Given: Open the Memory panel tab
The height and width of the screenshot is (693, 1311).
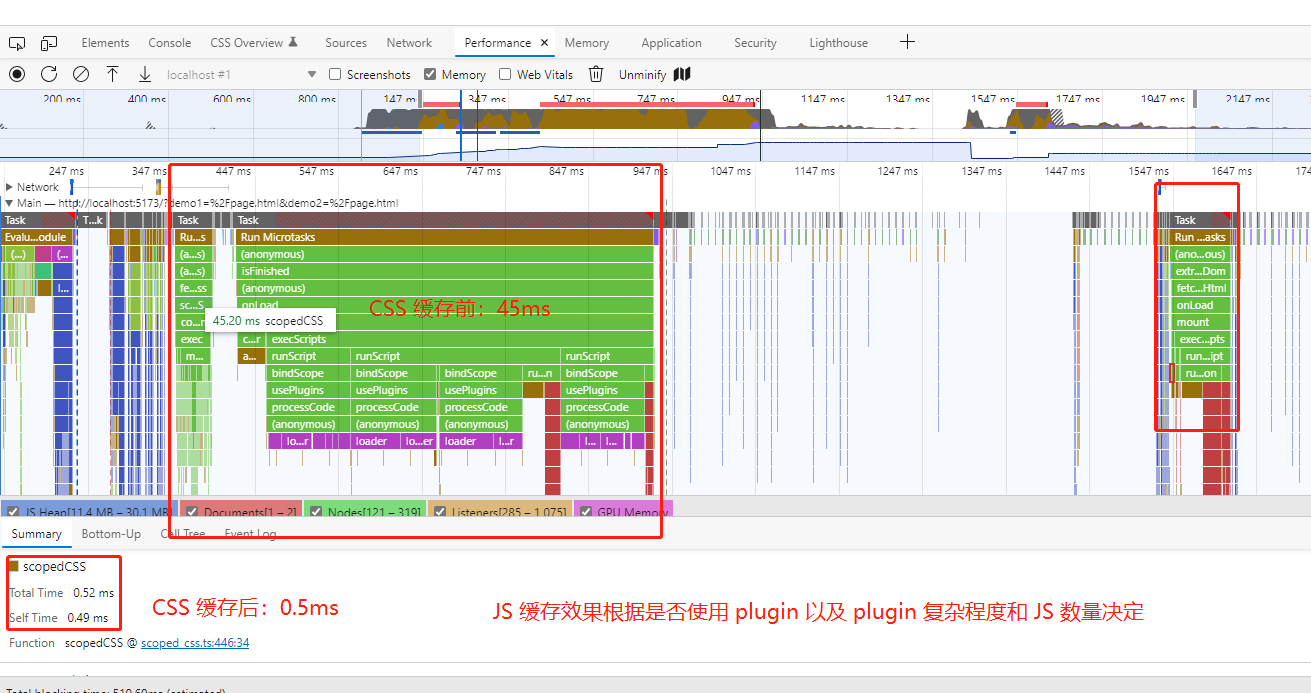Looking at the screenshot, I should pos(586,43).
